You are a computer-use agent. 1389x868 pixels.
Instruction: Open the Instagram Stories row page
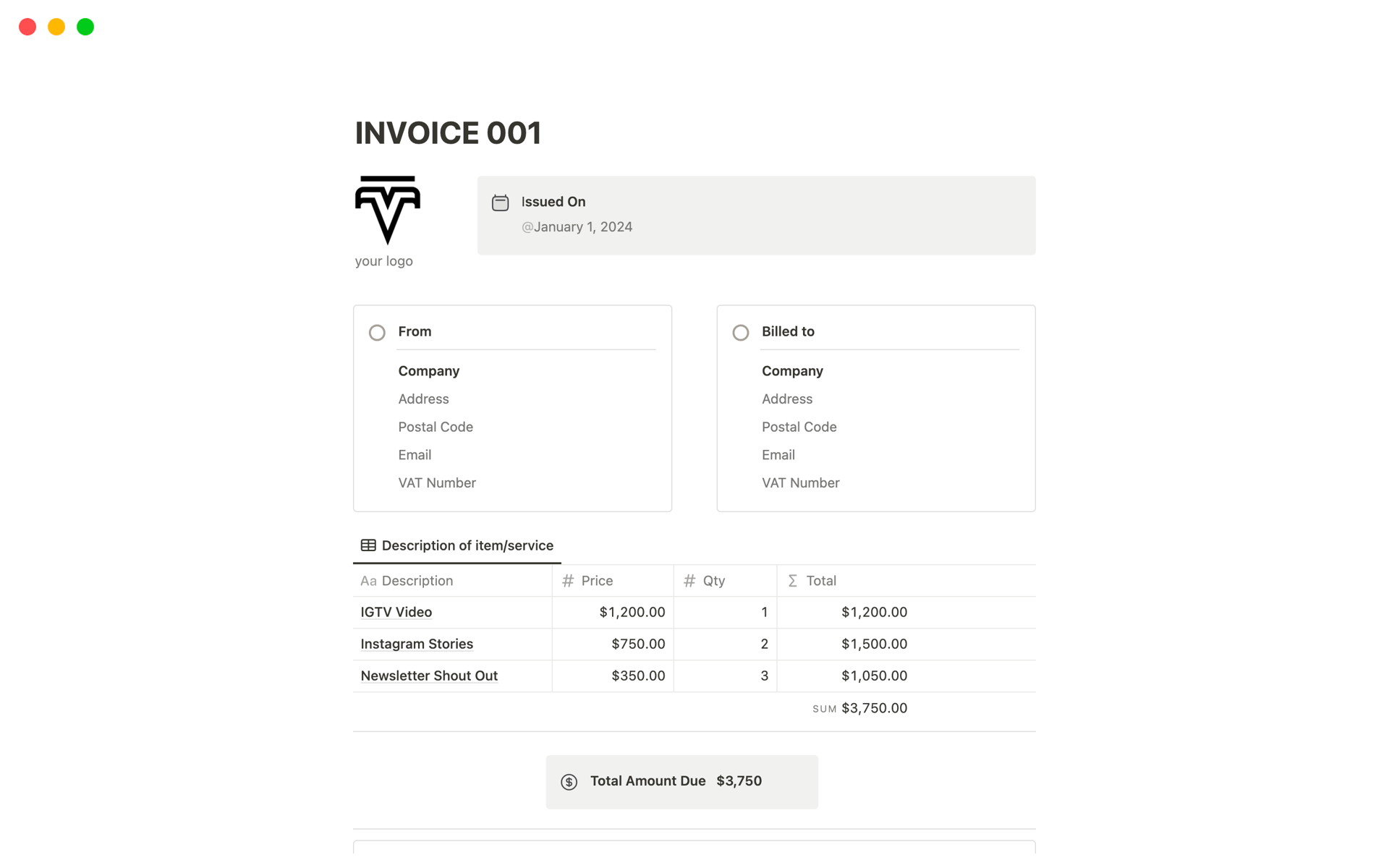[416, 644]
